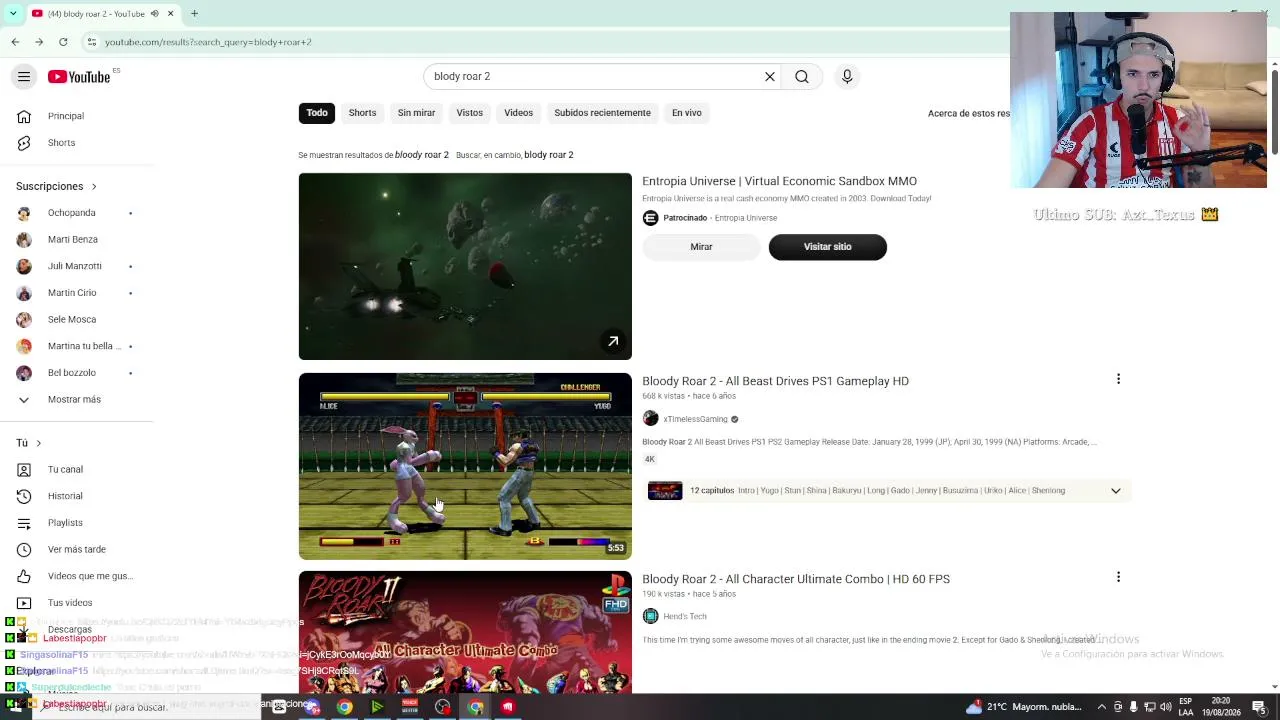Click the xTimelessGaming channel avatar
1280x720 pixels.
pos(650,419)
